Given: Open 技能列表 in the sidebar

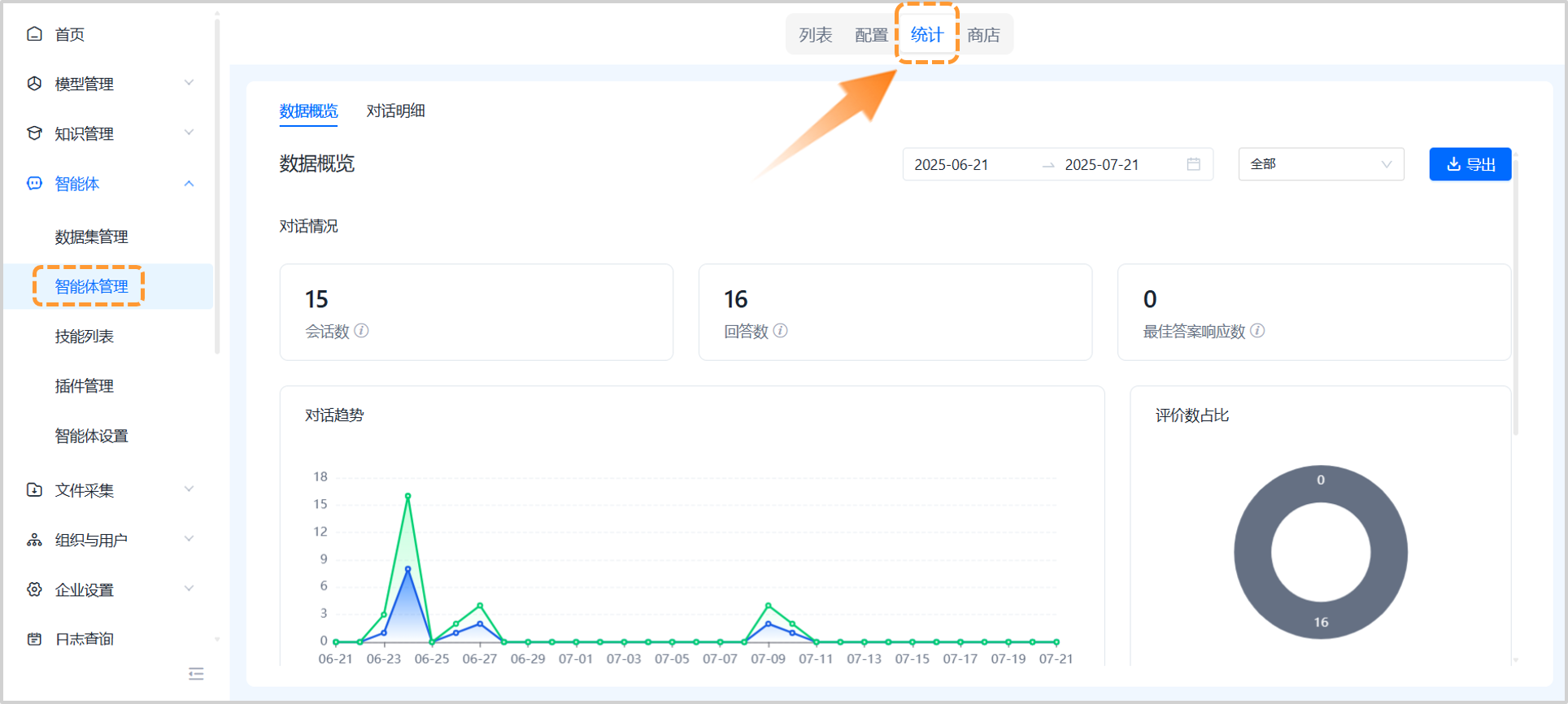Looking at the screenshot, I should [85, 337].
